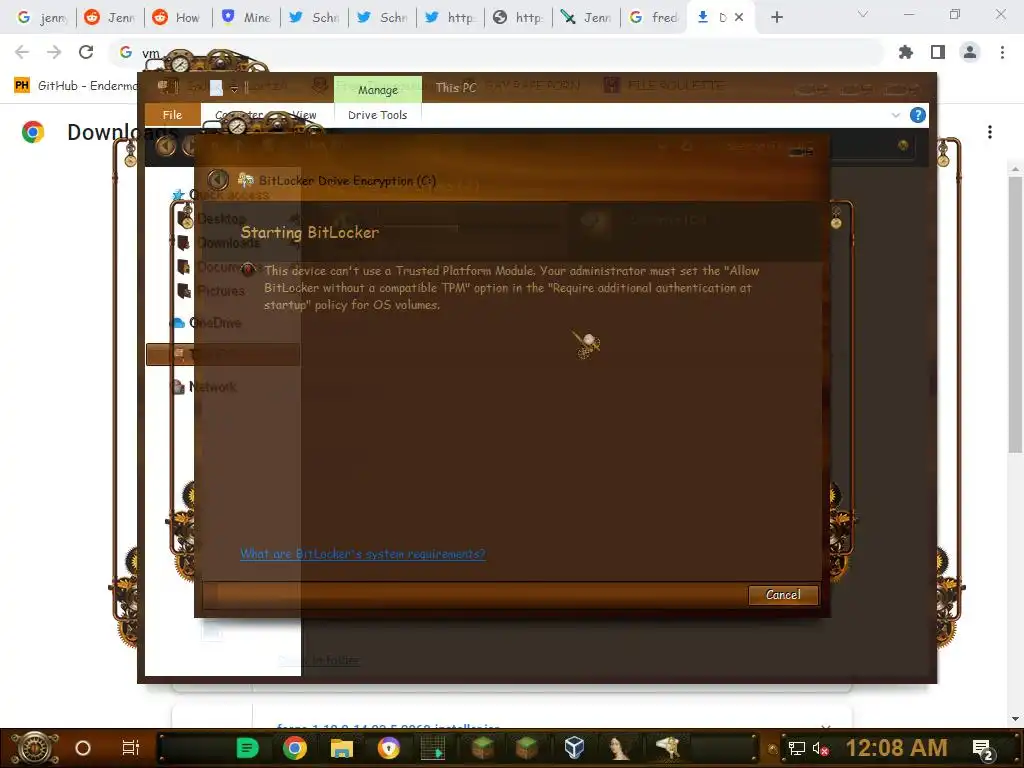Click Chrome address bar

click(496, 52)
